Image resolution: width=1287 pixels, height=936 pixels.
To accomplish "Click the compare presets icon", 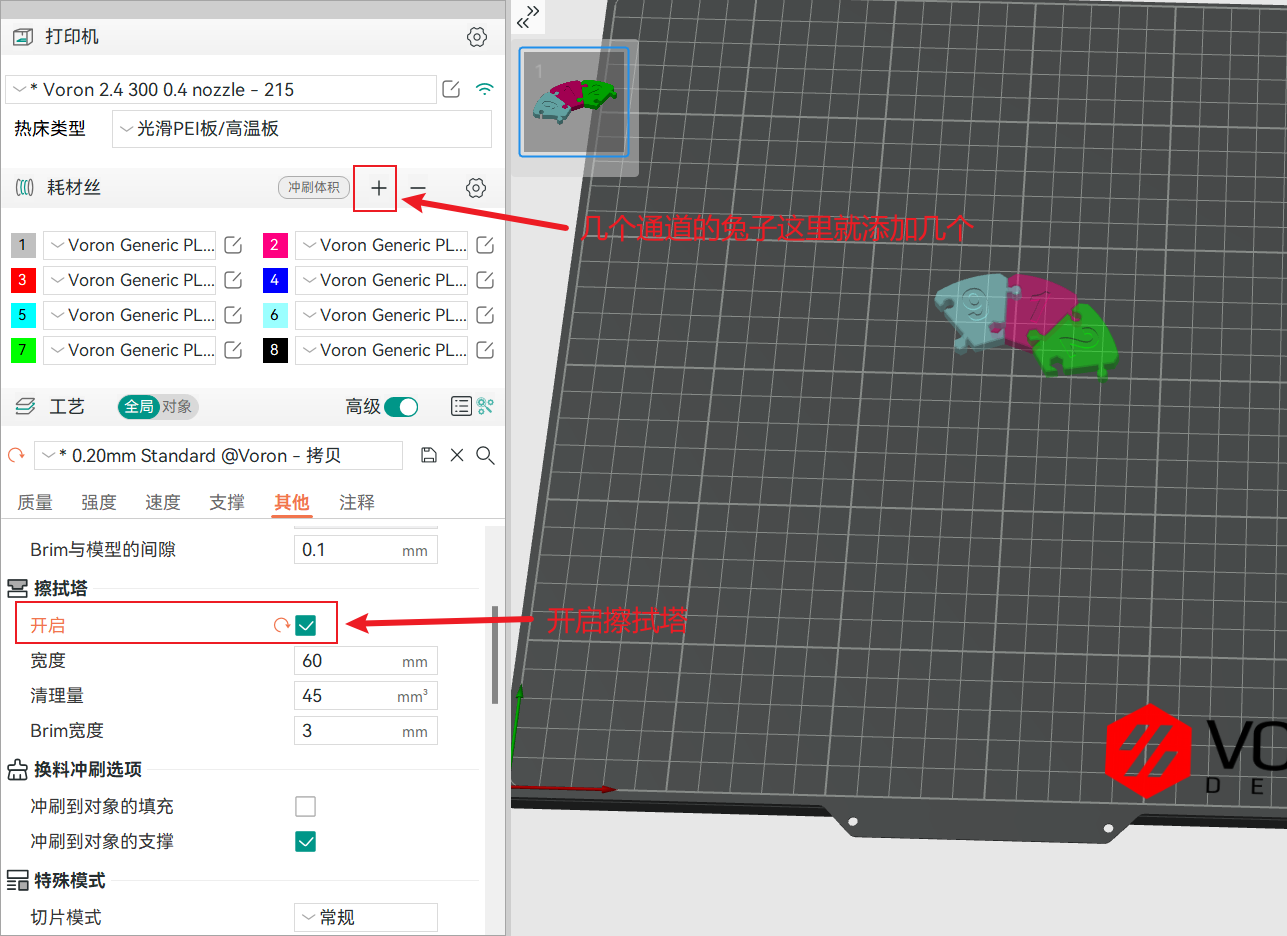I will pos(486,406).
